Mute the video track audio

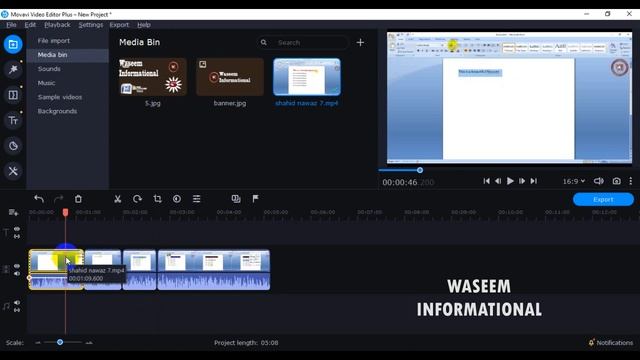[17, 273]
